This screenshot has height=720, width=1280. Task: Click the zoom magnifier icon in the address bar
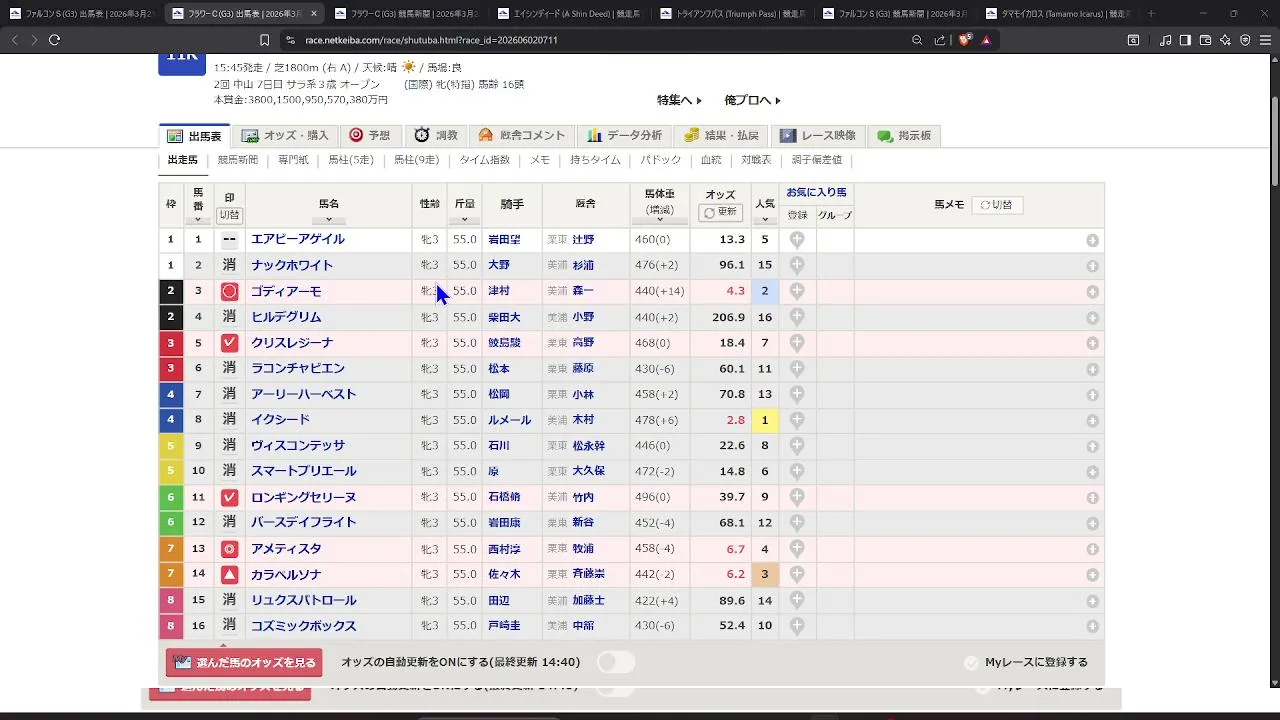917,40
